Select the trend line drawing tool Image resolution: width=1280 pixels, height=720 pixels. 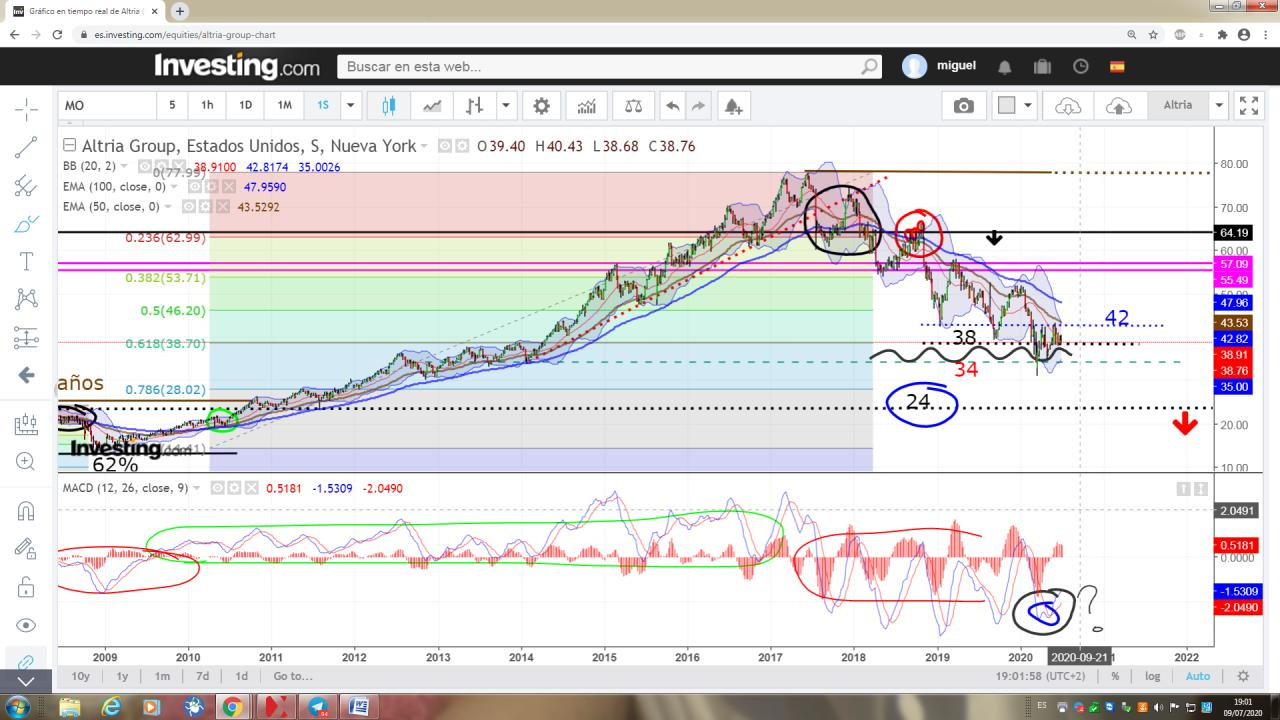pos(26,147)
